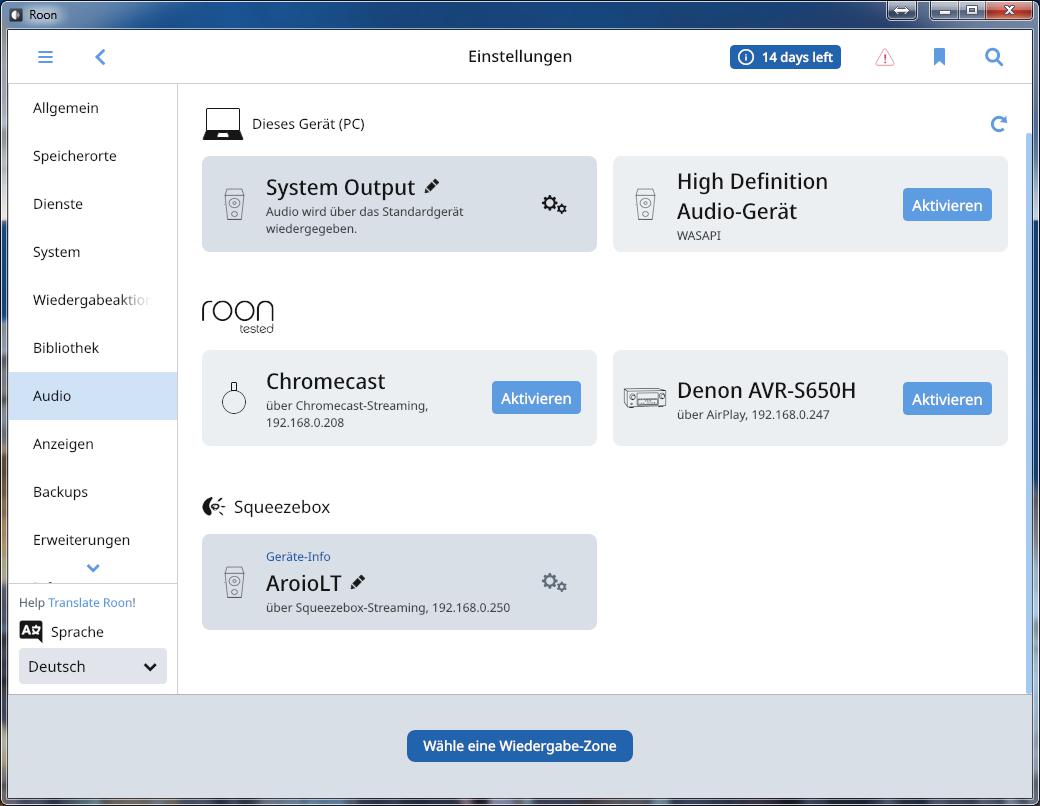
Task: Open the Wiedergabeaktionen settings section
Action: click(93, 300)
